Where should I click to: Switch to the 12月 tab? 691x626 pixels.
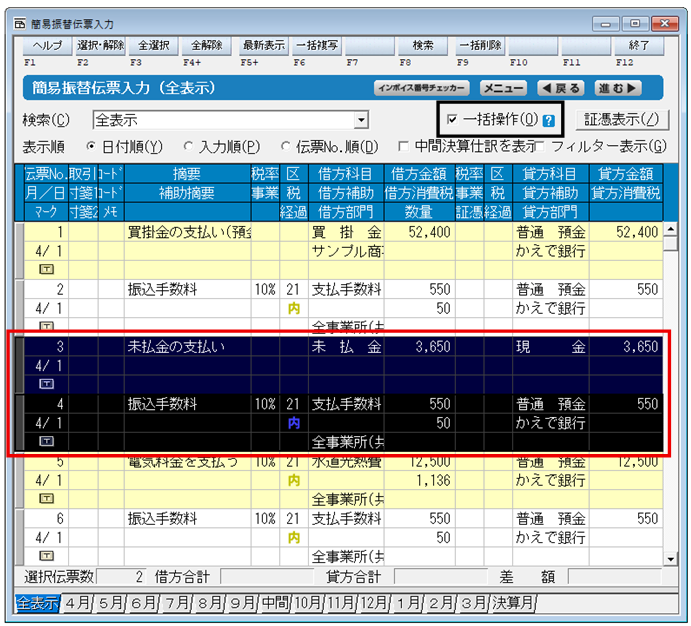coord(374,603)
